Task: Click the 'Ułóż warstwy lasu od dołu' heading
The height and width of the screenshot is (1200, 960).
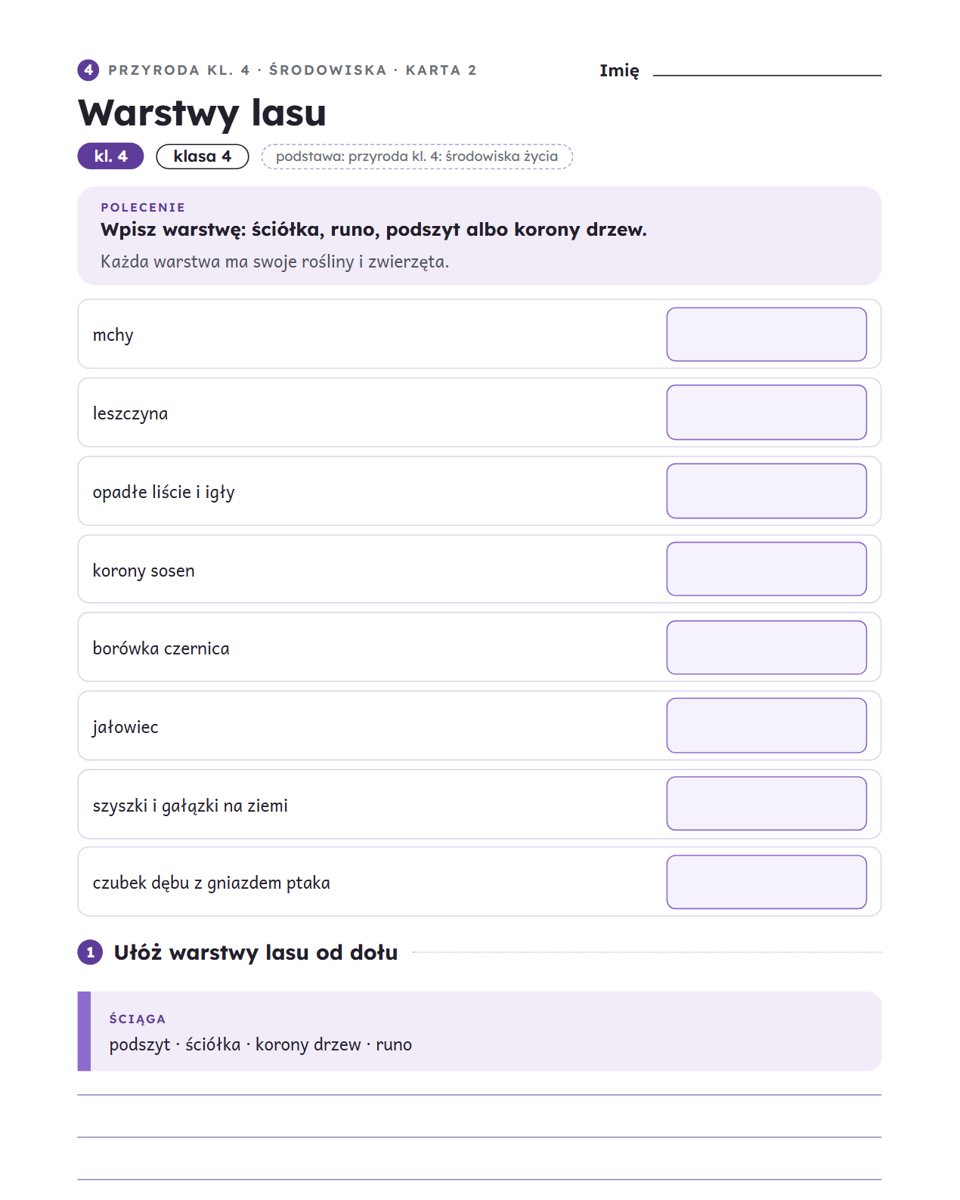Action: point(256,952)
